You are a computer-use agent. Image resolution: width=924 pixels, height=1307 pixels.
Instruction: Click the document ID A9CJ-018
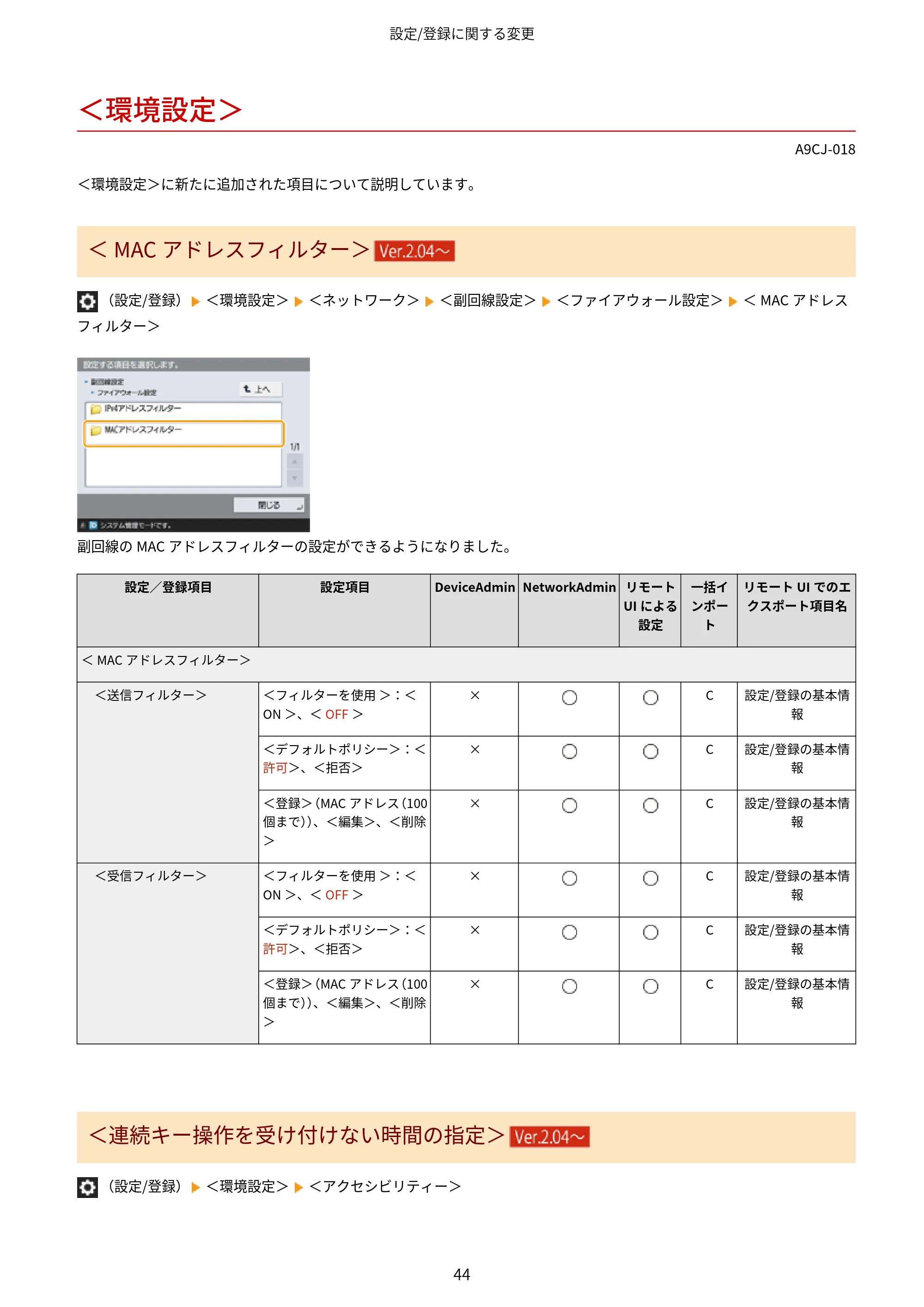coord(825,150)
